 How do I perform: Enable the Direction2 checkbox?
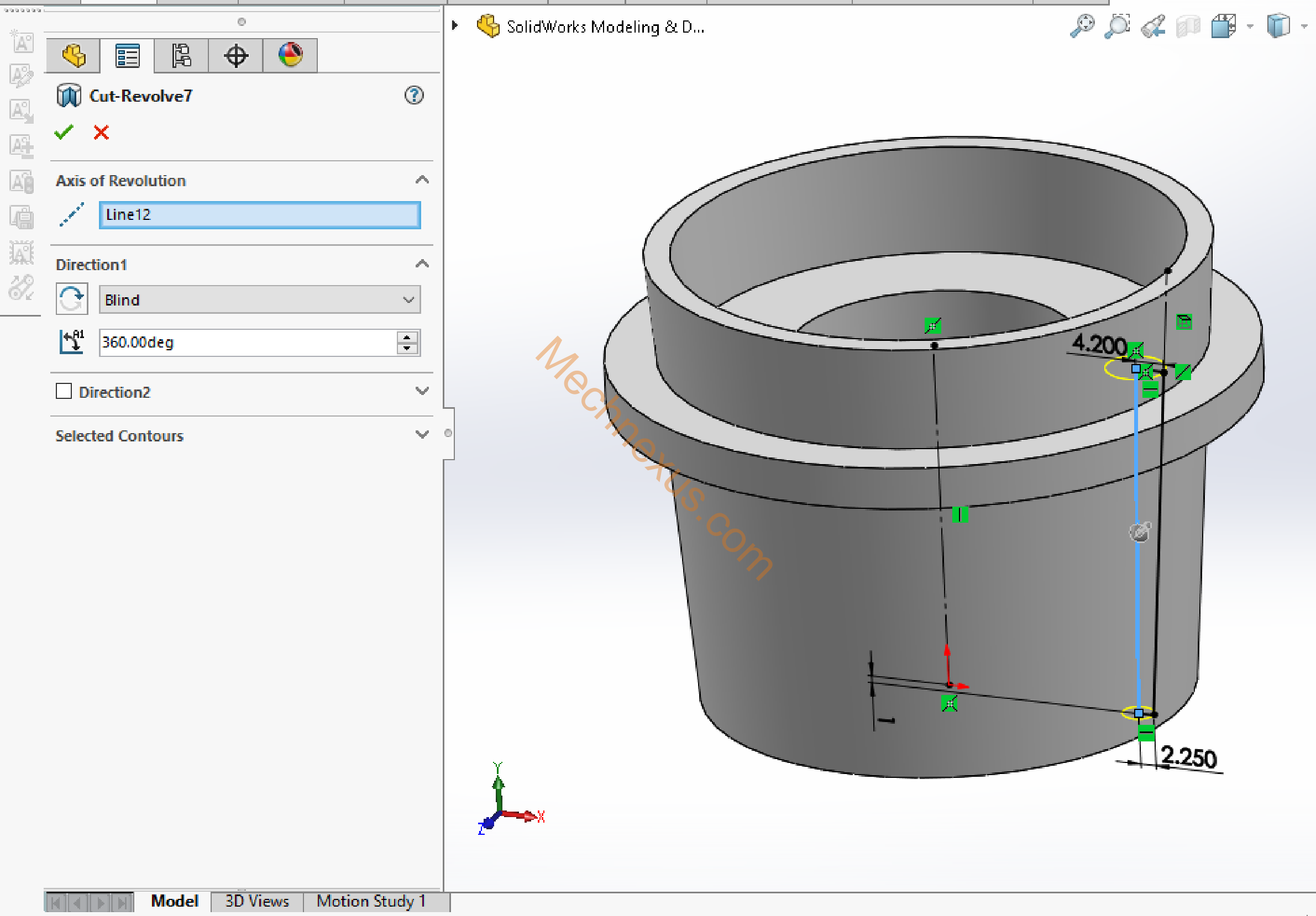64,391
